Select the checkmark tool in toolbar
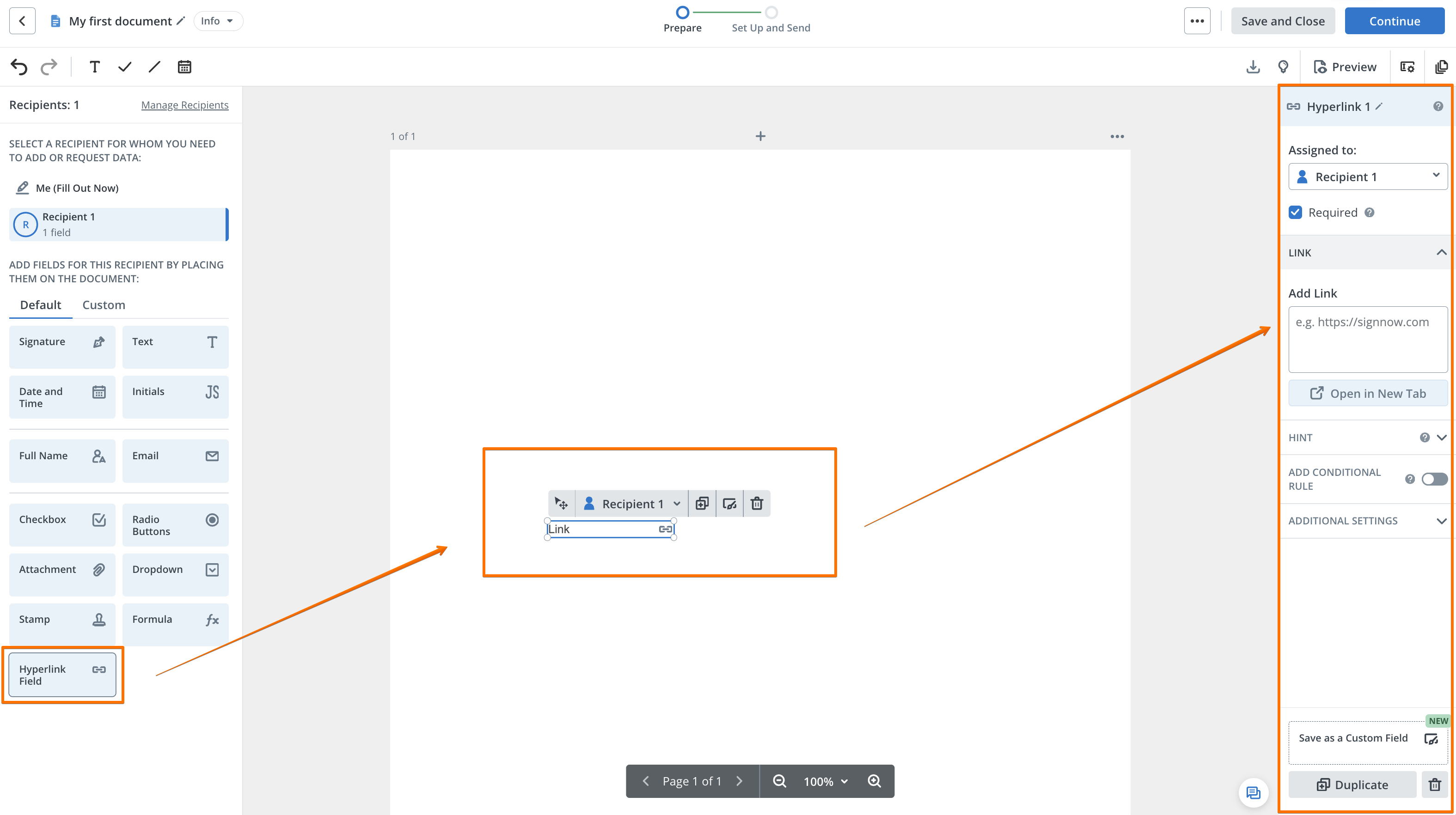This screenshot has height=815, width=1456. click(124, 67)
